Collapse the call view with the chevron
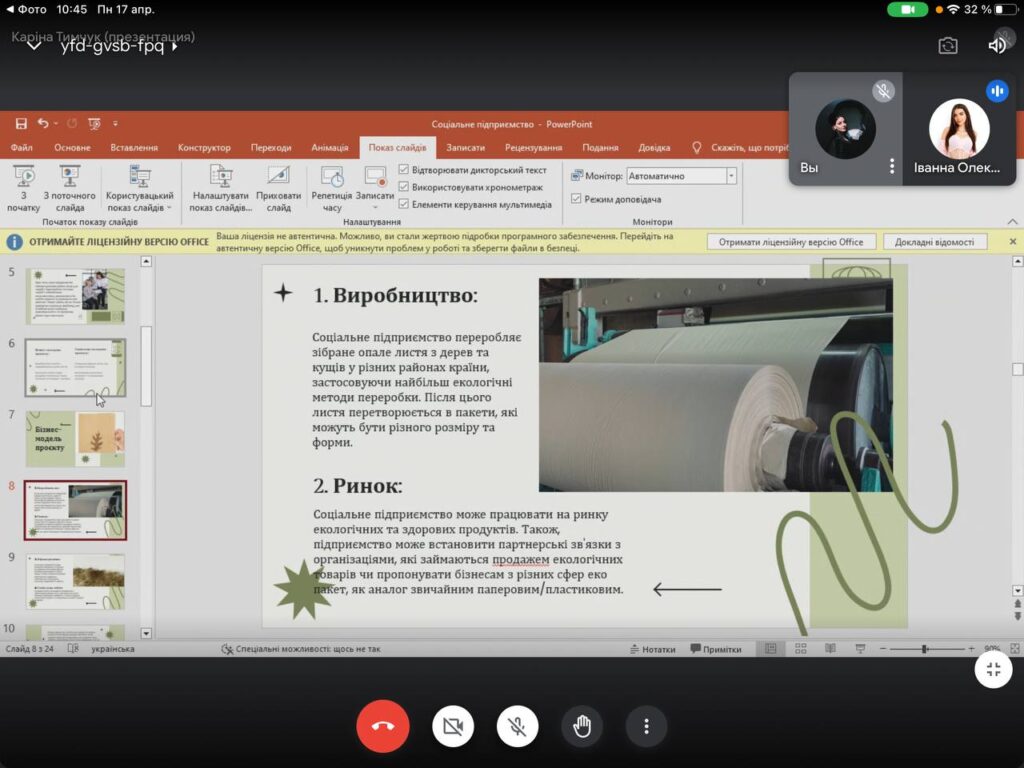 click(33, 45)
